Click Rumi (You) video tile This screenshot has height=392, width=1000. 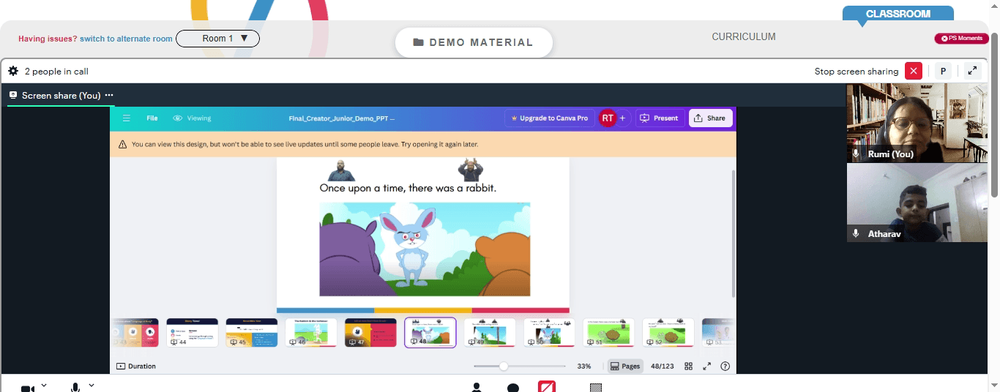coord(917,122)
